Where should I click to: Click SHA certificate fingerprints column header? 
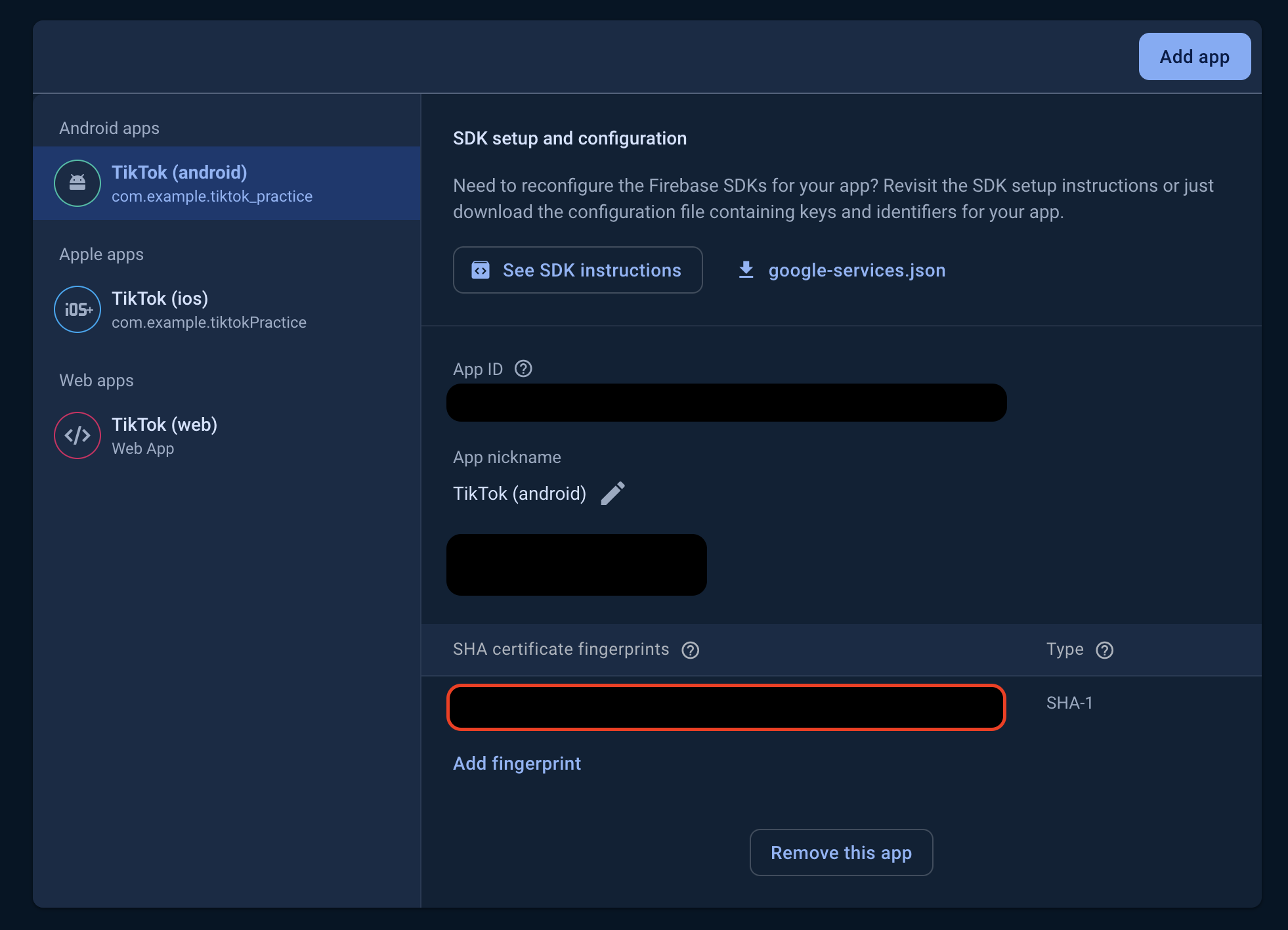pyautogui.click(x=561, y=649)
